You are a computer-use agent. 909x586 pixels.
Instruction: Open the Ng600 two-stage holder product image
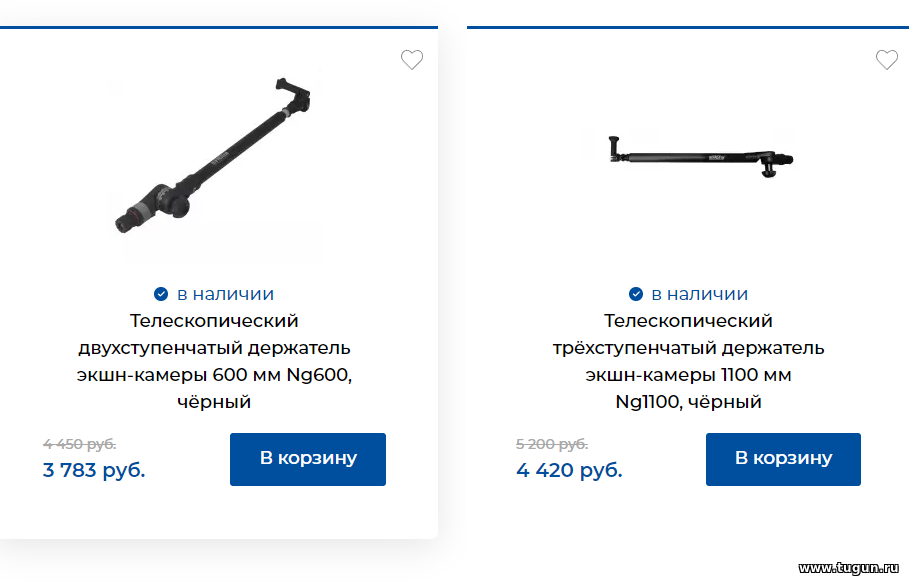tap(213, 155)
